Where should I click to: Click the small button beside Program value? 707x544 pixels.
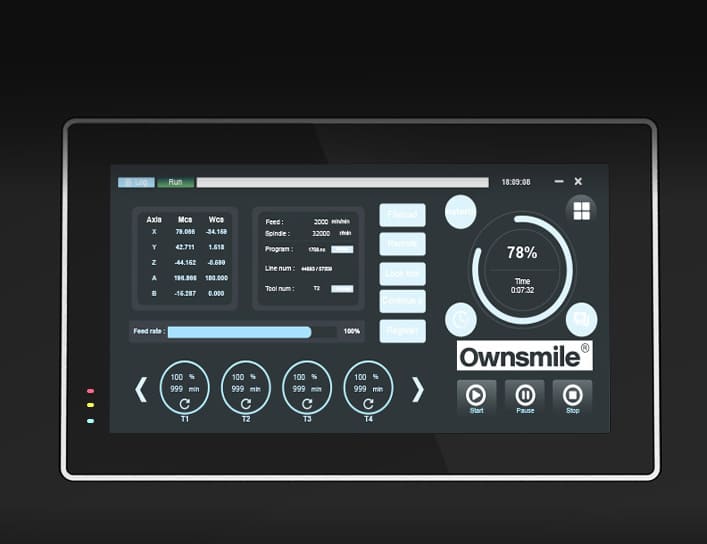(x=342, y=249)
